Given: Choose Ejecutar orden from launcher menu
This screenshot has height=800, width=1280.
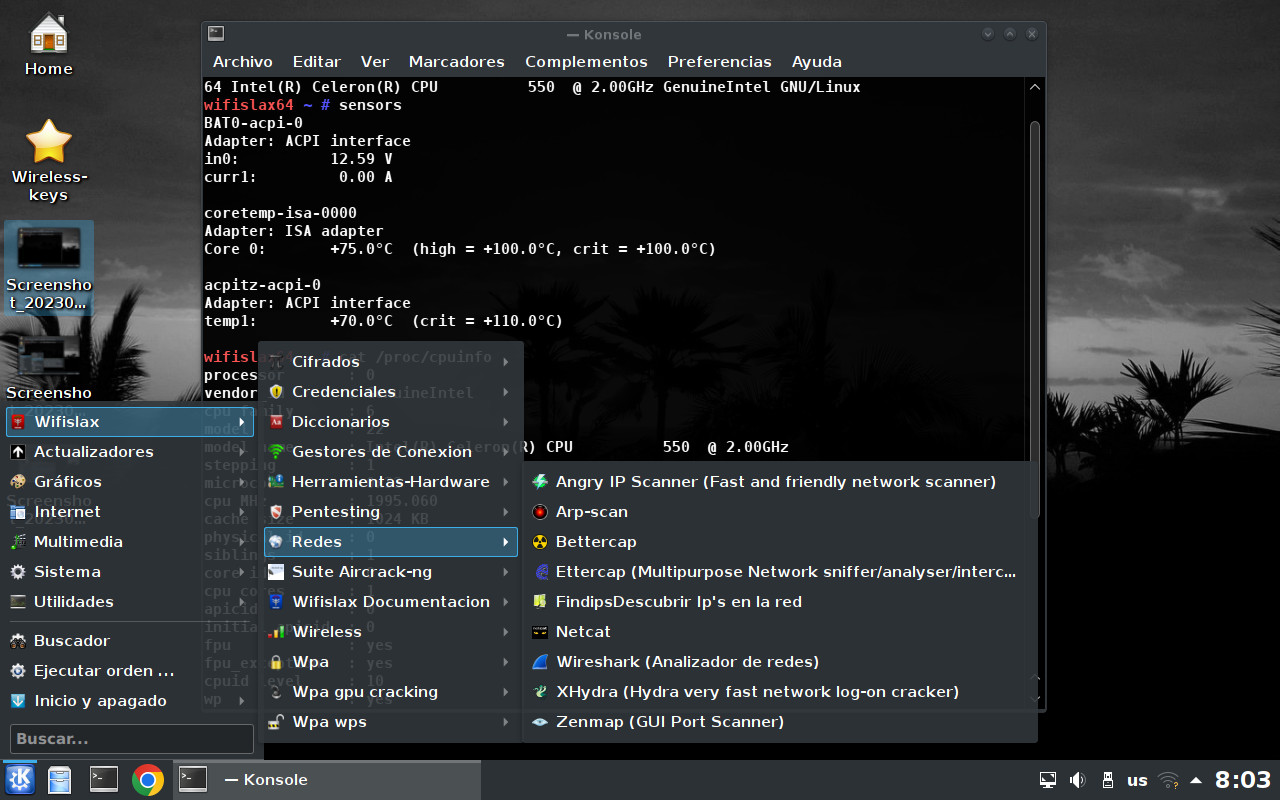Looking at the screenshot, I should 130,671.
